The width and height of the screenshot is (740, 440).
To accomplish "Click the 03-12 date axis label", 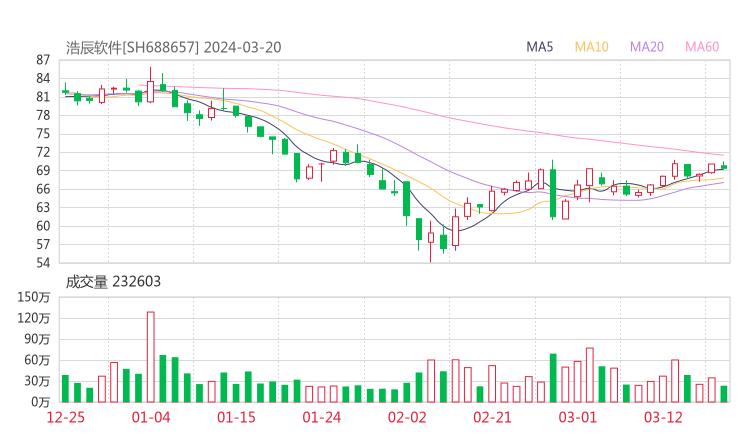I will [x=663, y=417].
